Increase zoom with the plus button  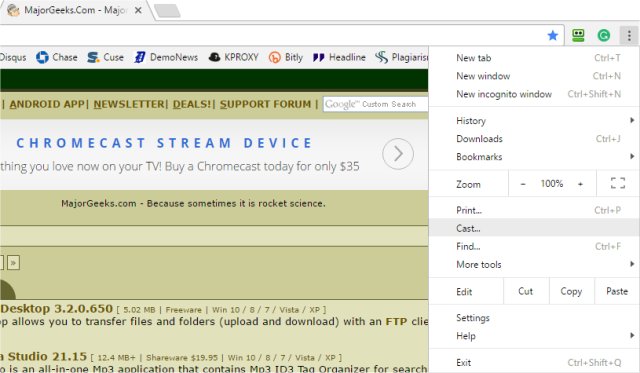(x=580, y=184)
